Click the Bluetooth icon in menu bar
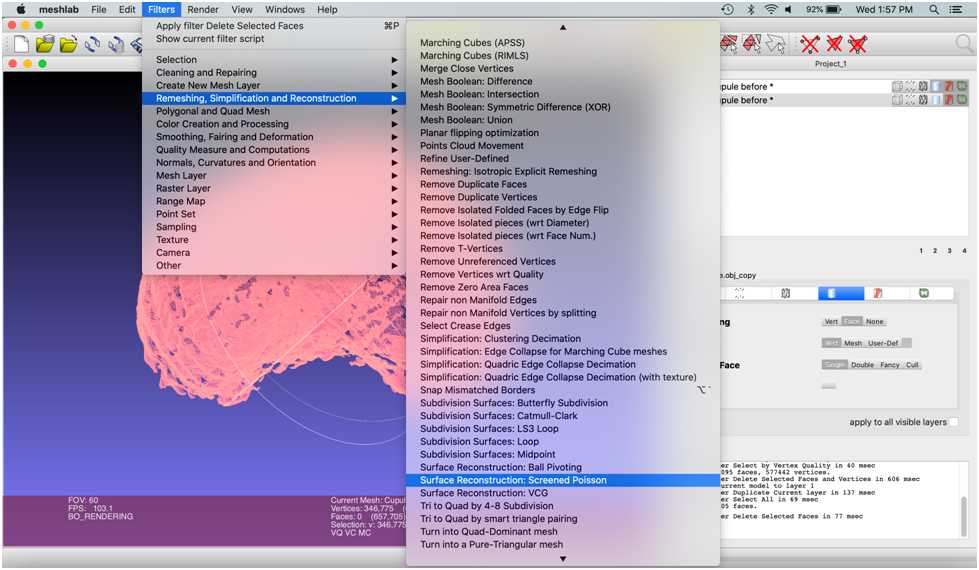 click(750, 9)
